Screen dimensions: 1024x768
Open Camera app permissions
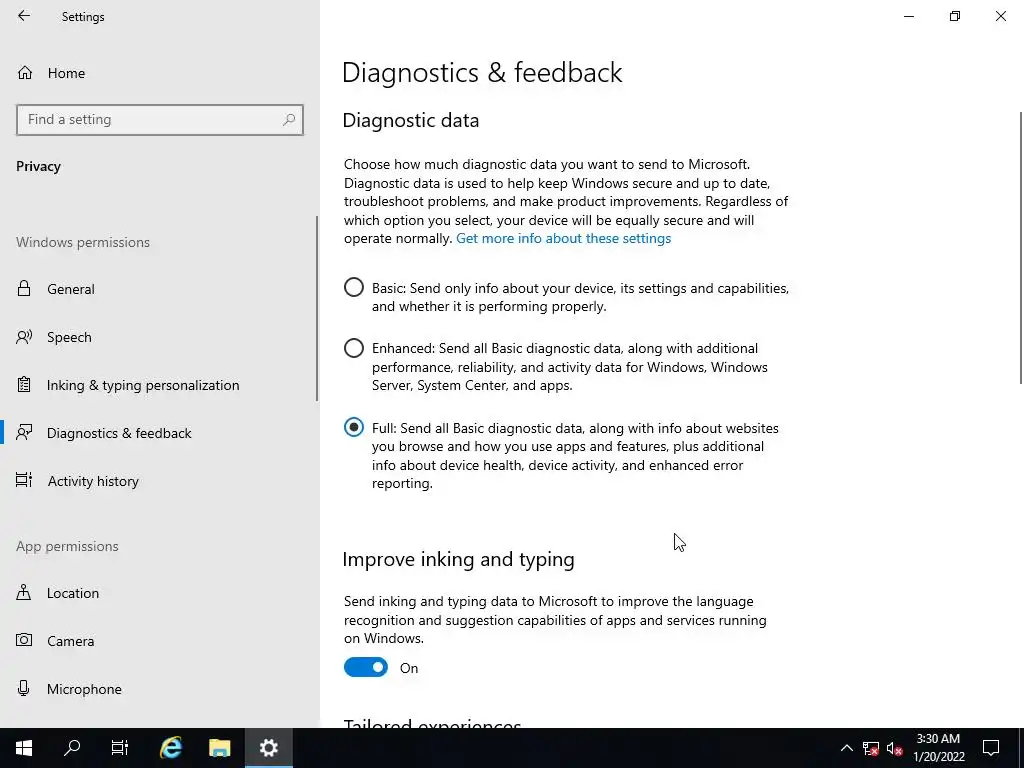[x=158, y=641]
